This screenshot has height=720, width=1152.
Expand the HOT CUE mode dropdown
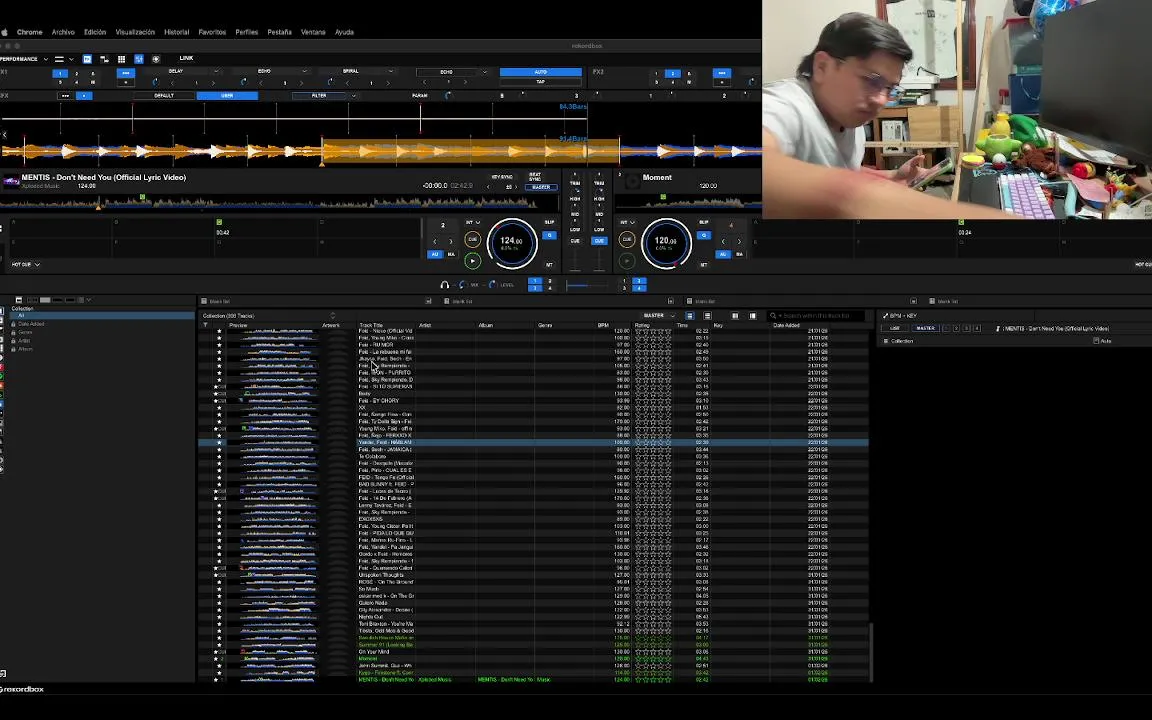coord(25,264)
